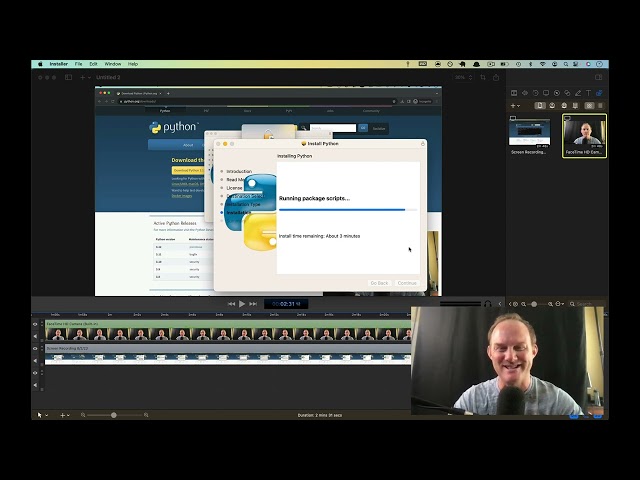Switch media library to grid view
This screenshot has width=640, height=480.
pos(589,106)
